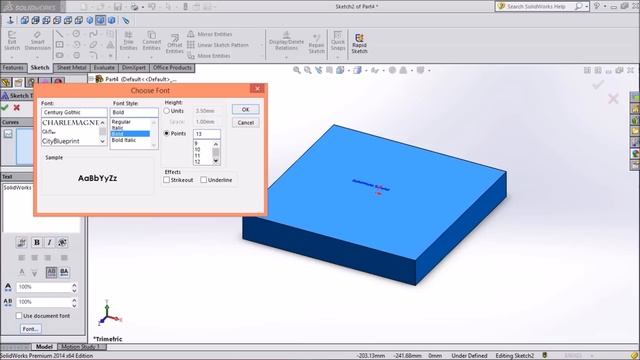The width and height of the screenshot is (640, 360).
Task: Click the Repair Sketch icon
Action: coord(316,44)
